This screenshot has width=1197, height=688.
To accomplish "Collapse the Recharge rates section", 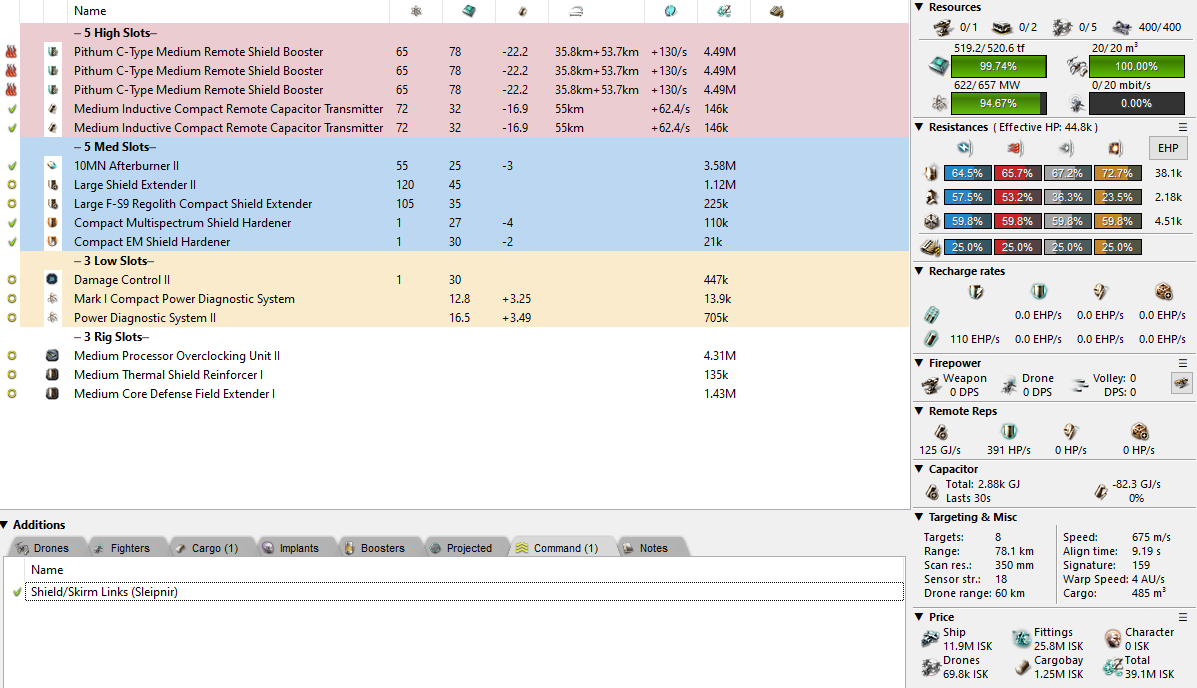I will pos(920,271).
